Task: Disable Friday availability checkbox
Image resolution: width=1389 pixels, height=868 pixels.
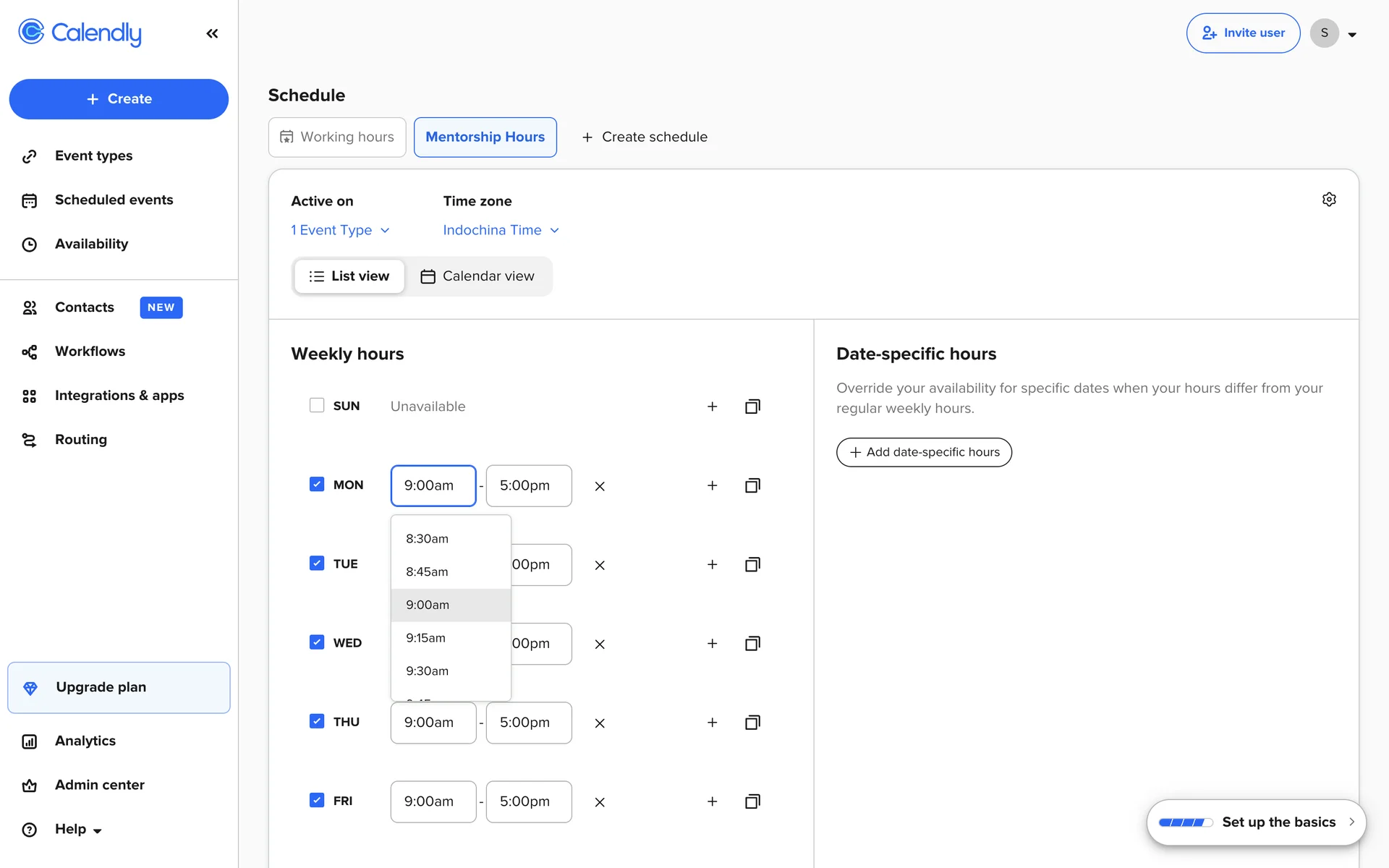Action: click(x=317, y=800)
